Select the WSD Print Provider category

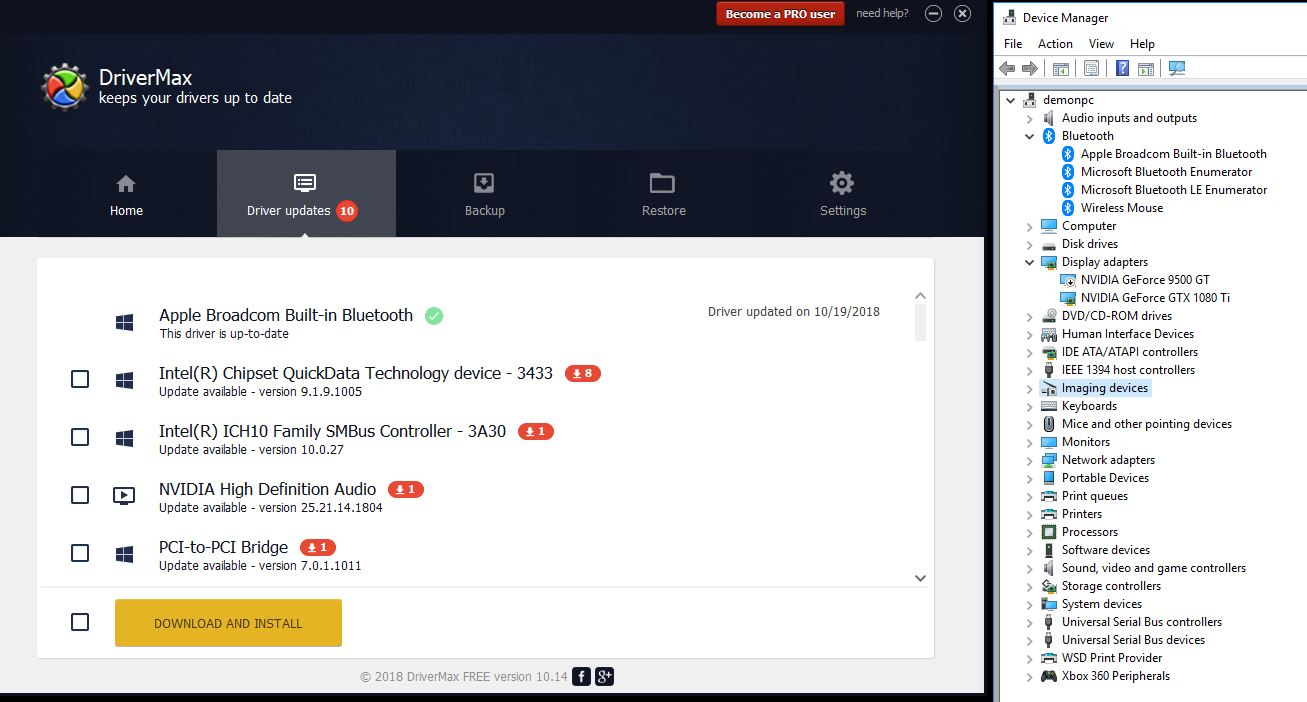[x=1111, y=658]
